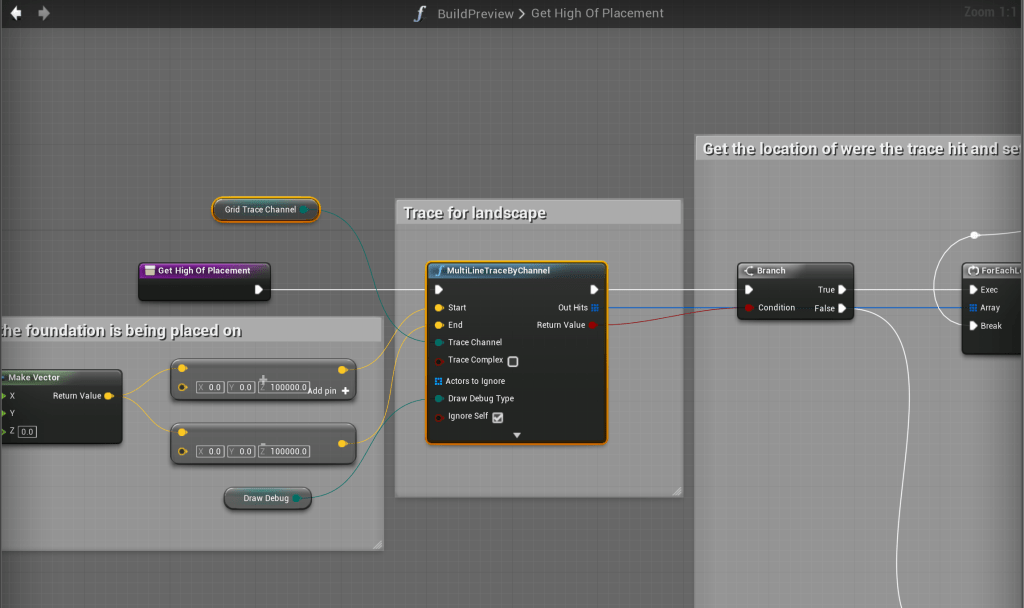Click Add pin plus on vector node

pyautogui.click(x=345, y=391)
